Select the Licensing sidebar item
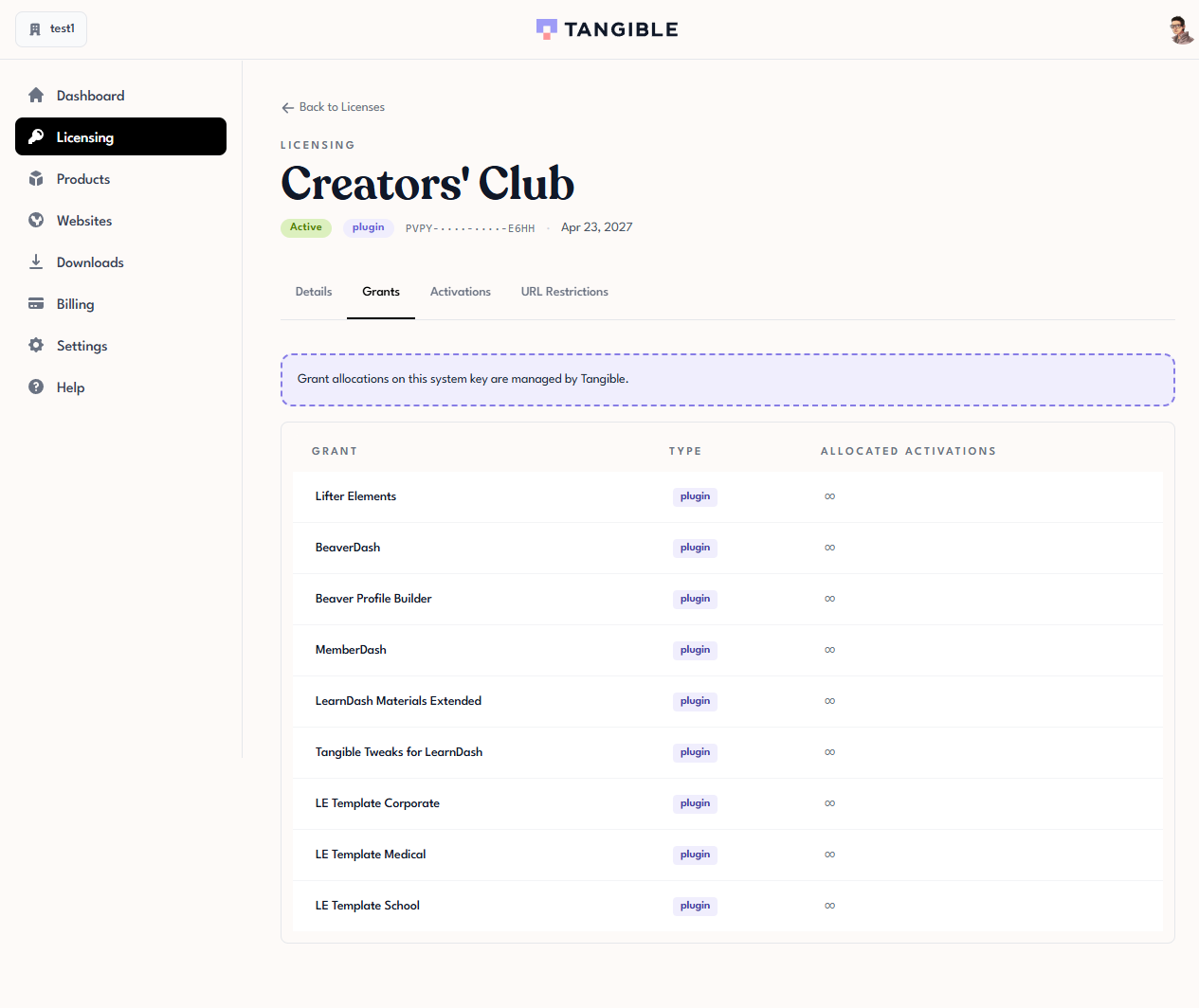Image resolution: width=1199 pixels, height=1008 pixels. coord(120,136)
